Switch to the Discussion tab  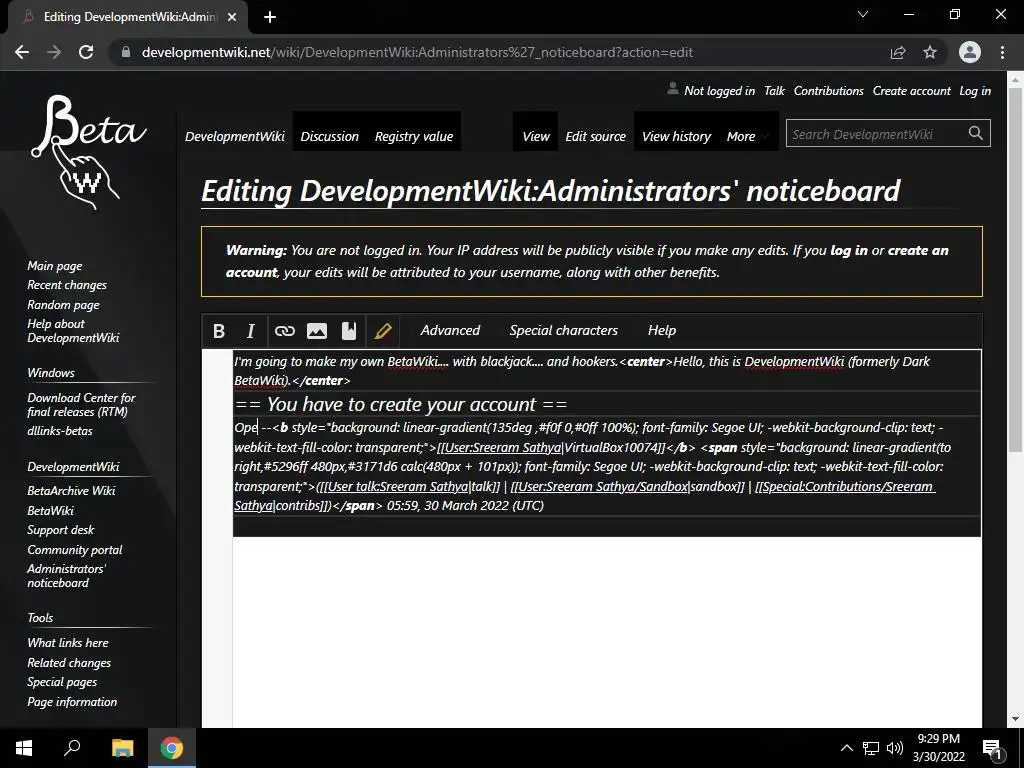(329, 136)
